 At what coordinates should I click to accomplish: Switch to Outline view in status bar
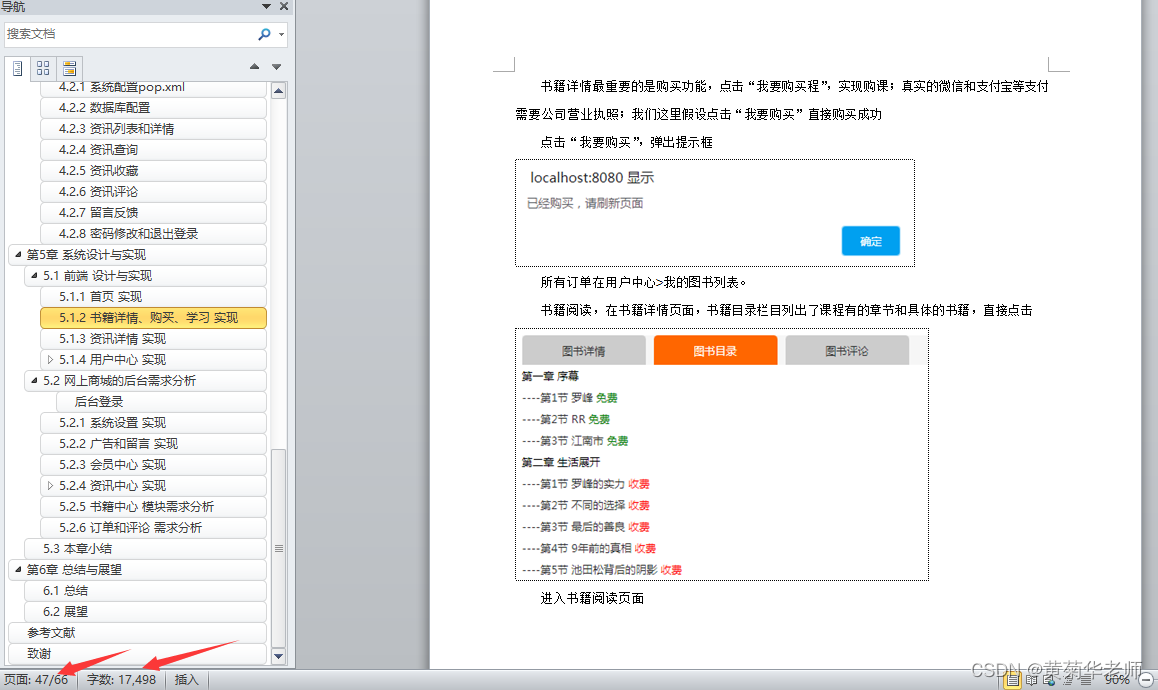1068,681
